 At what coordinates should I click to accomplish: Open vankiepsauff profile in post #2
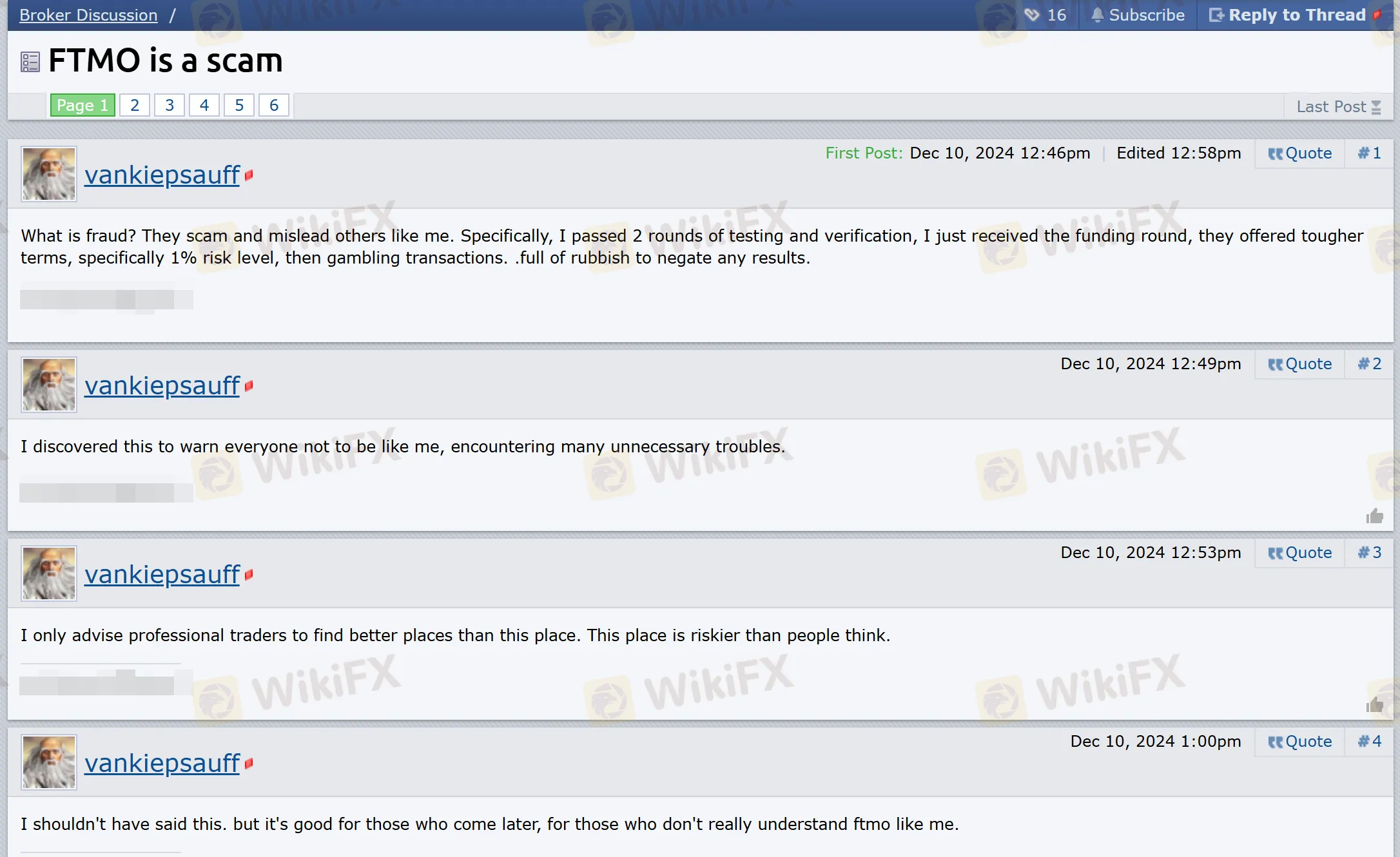[162, 386]
